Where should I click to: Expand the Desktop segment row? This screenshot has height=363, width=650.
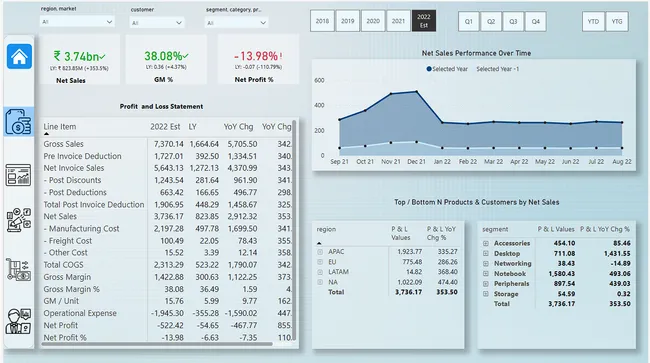486,254
